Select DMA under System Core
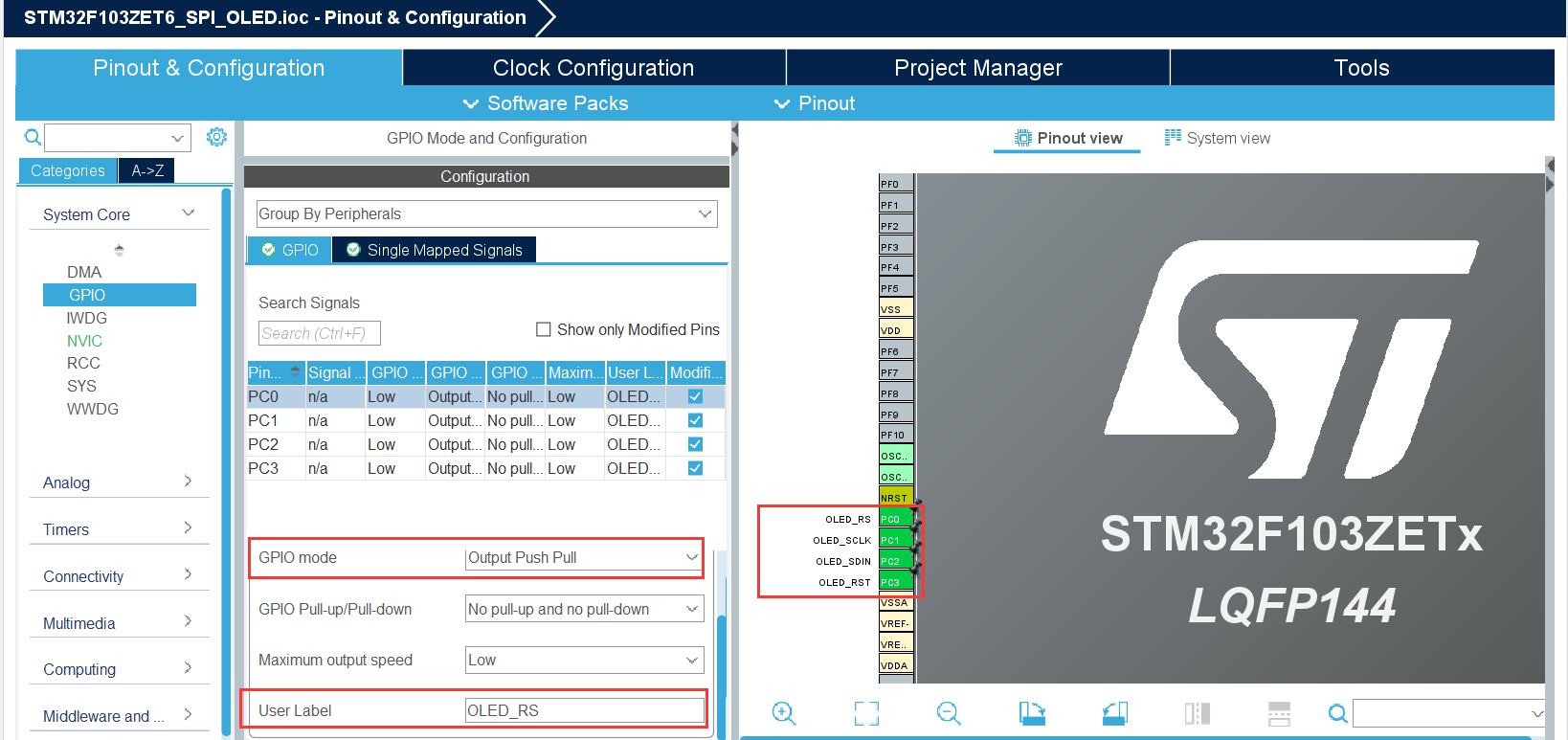The width and height of the screenshot is (1568, 740). tap(84, 272)
